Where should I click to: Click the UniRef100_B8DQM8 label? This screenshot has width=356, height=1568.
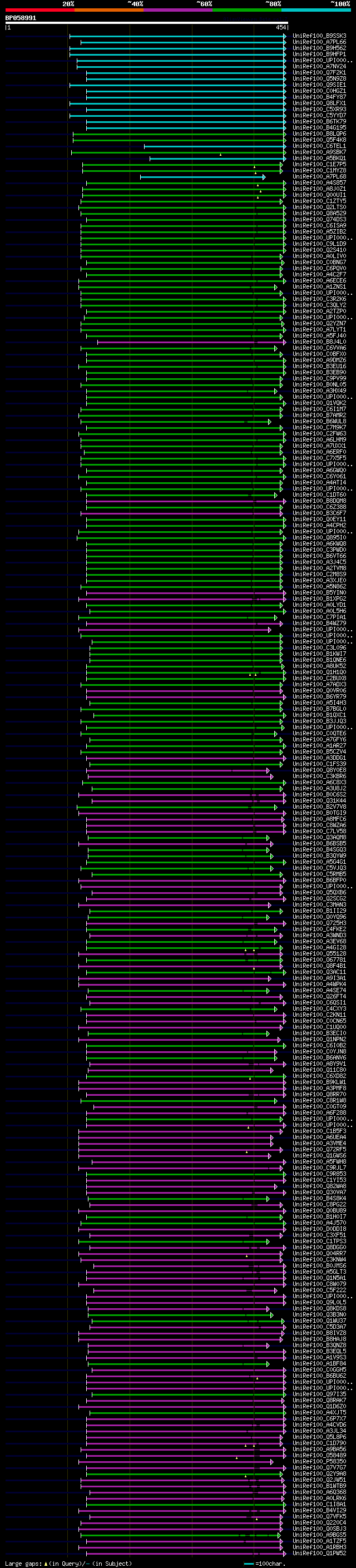click(319, 501)
